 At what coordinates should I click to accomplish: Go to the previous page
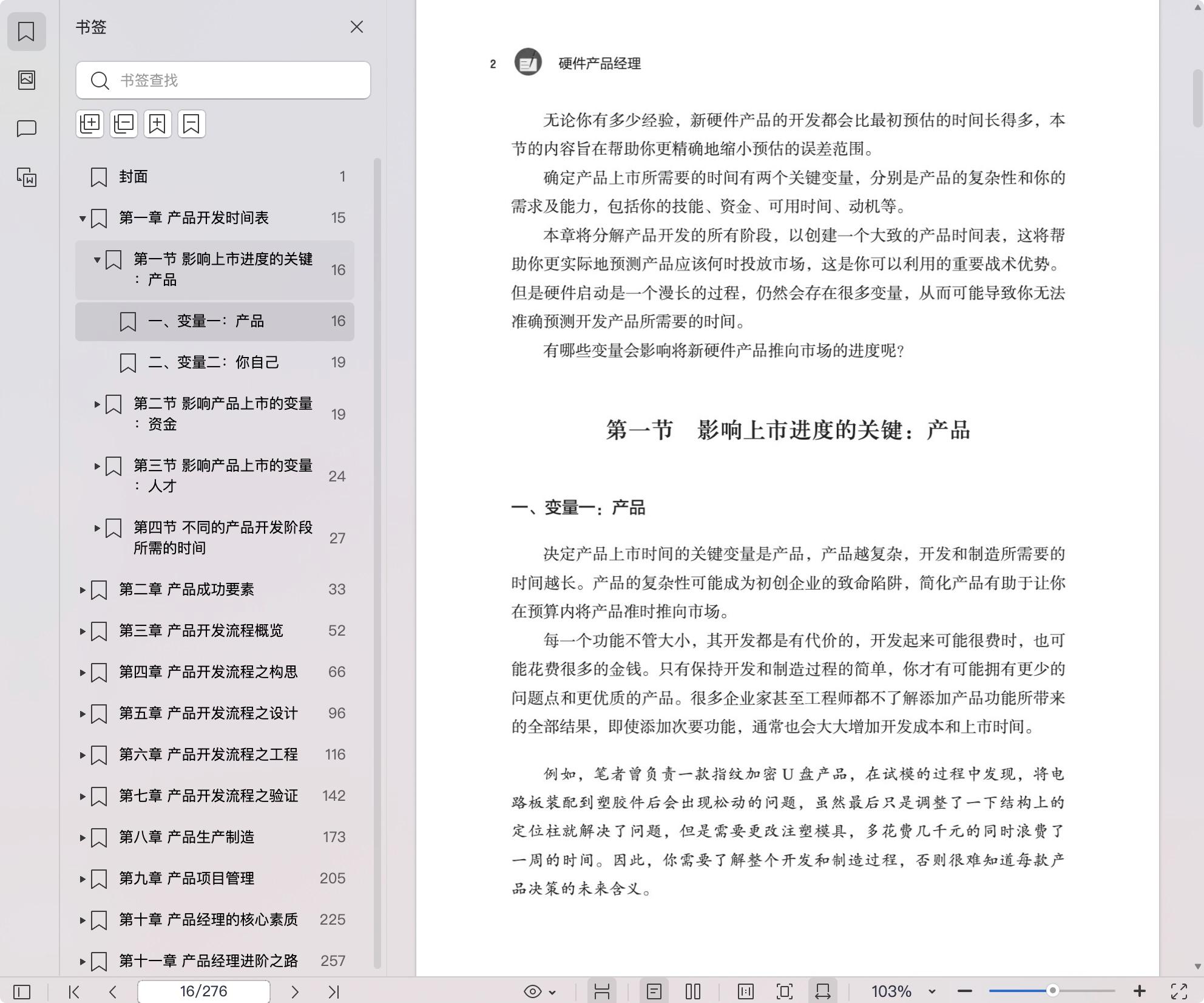tap(113, 992)
